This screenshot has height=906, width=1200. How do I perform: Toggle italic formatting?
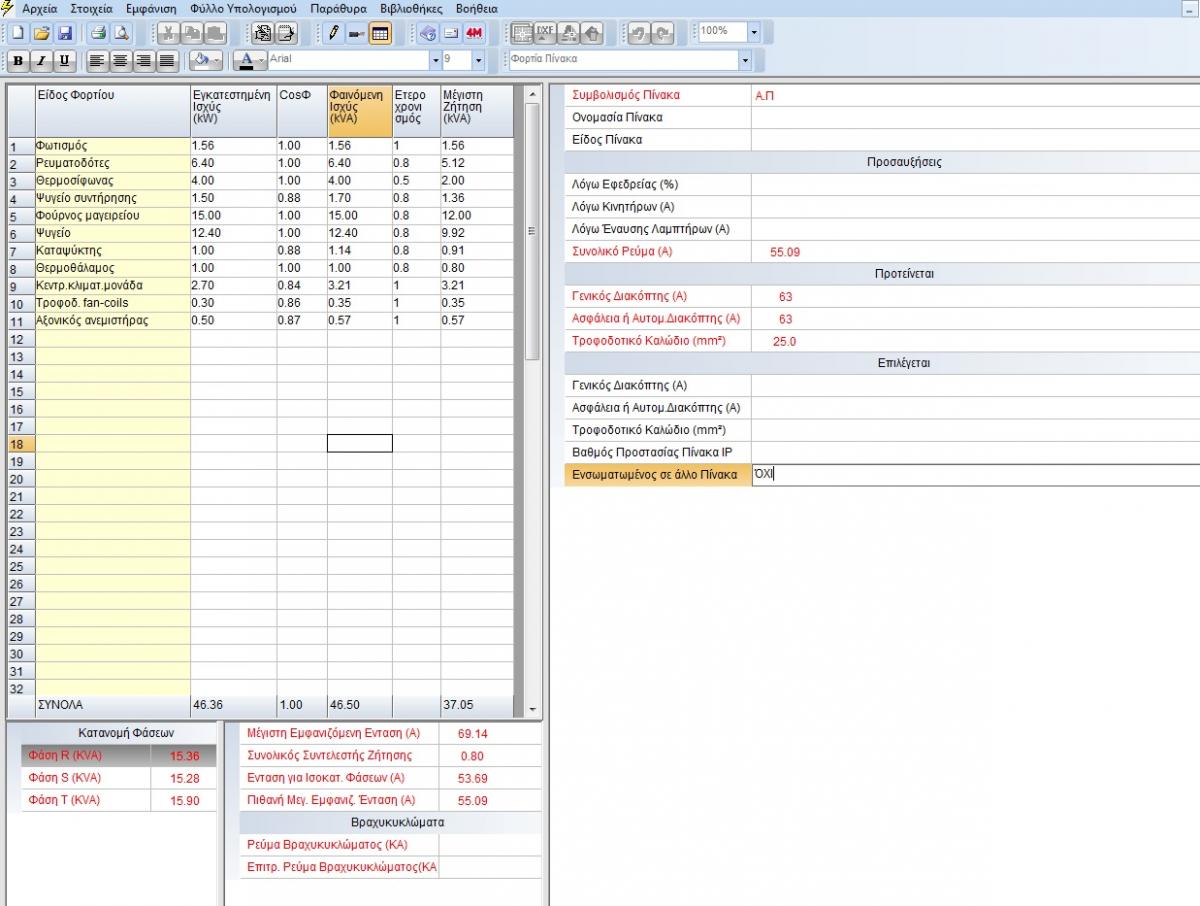(41, 60)
